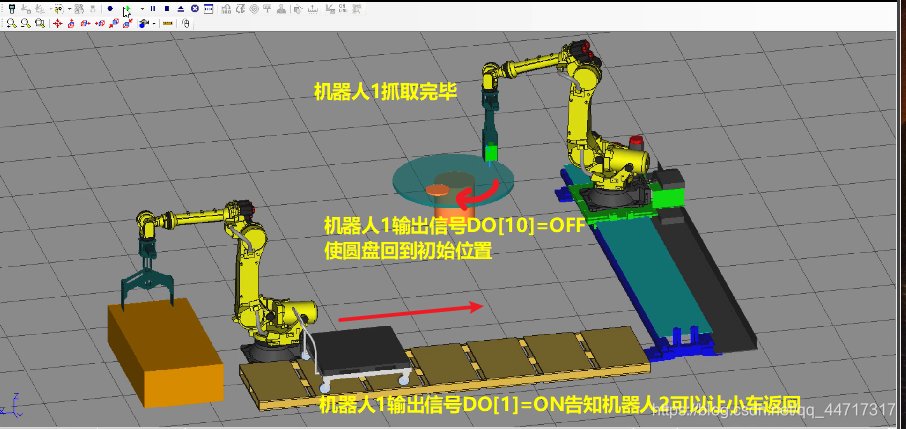Click the view-mode wireframe sphere icon
Image resolution: width=906 pixels, height=429 pixels.
[x=144, y=24]
